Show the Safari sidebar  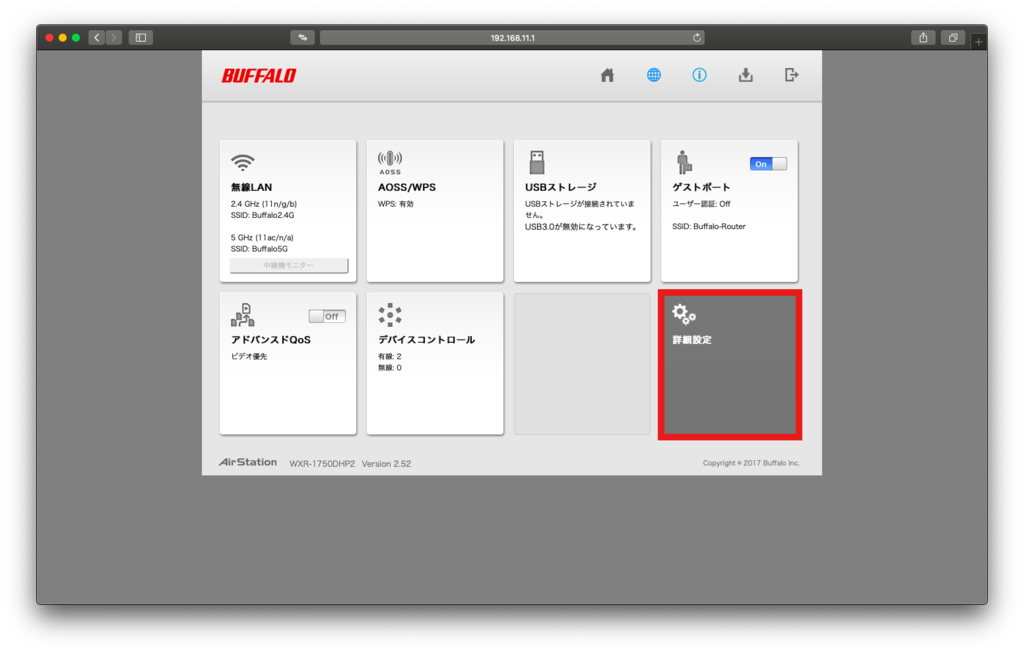[x=141, y=38]
